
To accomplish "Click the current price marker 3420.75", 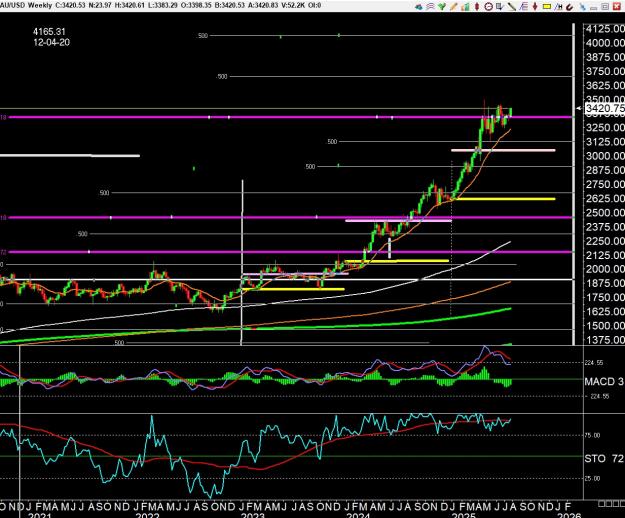I will pyautogui.click(x=604, y=108).
